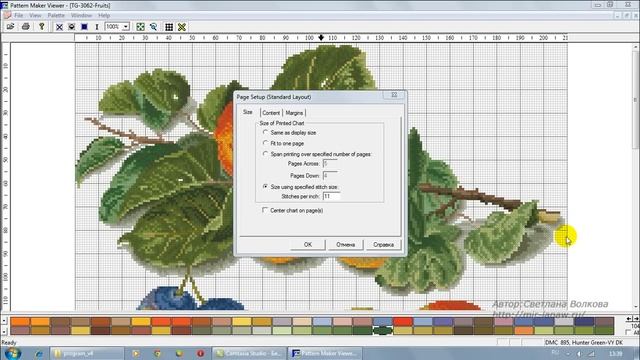Open the View menu
640x360 pixels.
[35, 15]
